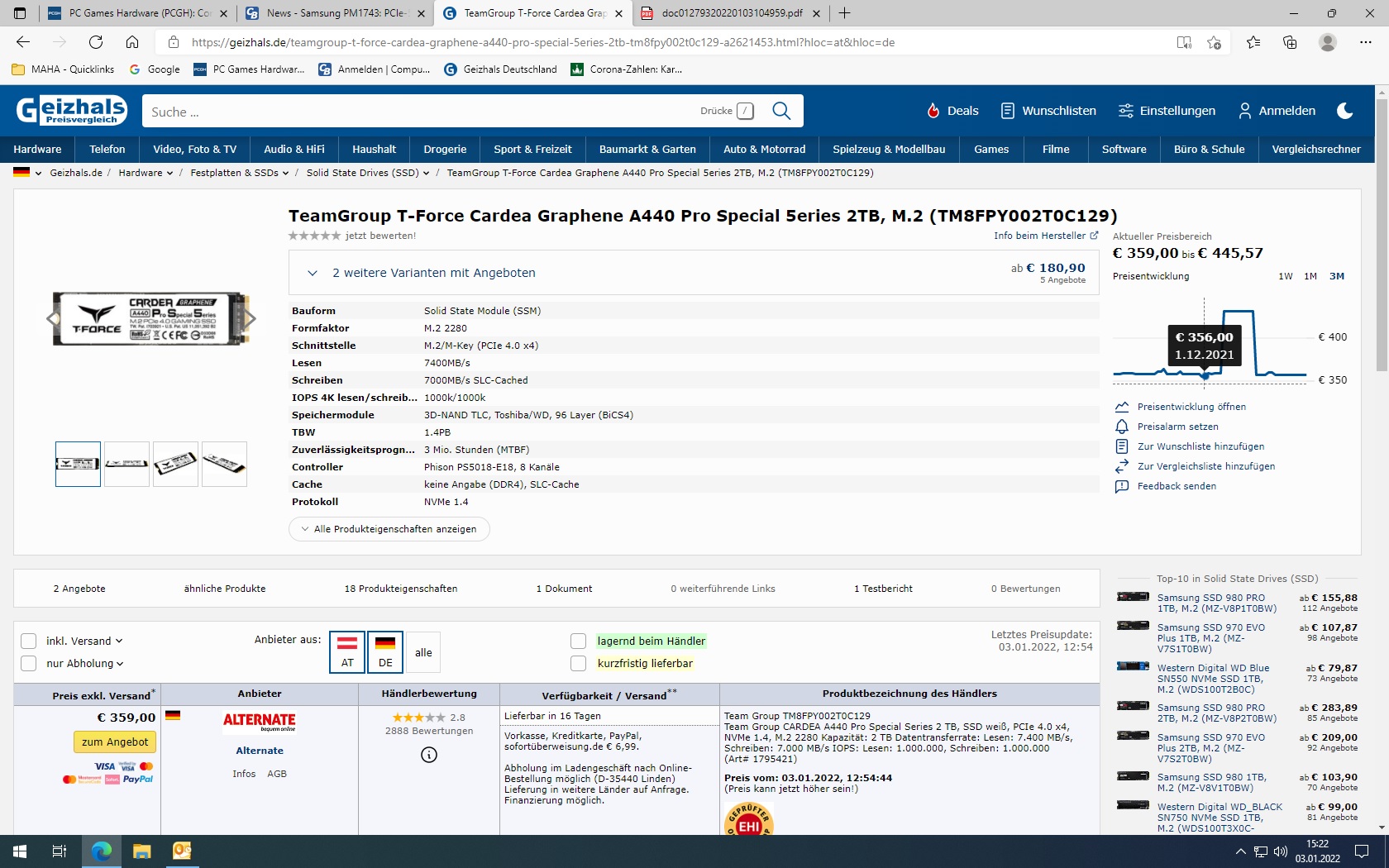Screen dimensions: 1389x868
Task: Open new browser tab plus button
Action: point(844,13)
